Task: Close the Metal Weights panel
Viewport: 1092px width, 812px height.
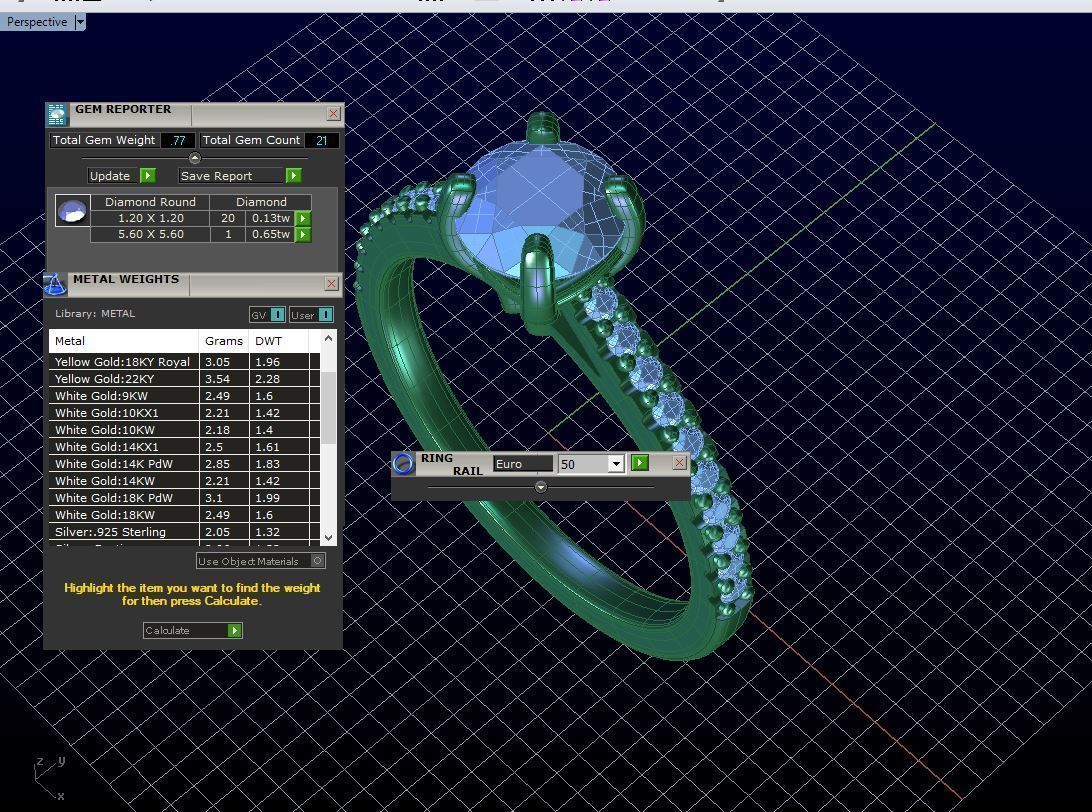Action: click(x=332, y=283)
